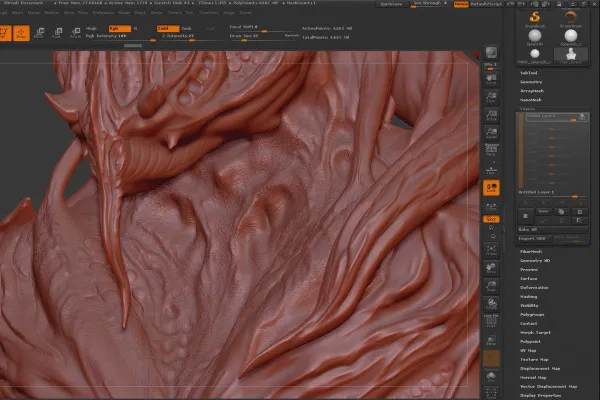Toggle the Mrgb channel button
Viewport: 600px width, 400px height.
pos(92,28)
